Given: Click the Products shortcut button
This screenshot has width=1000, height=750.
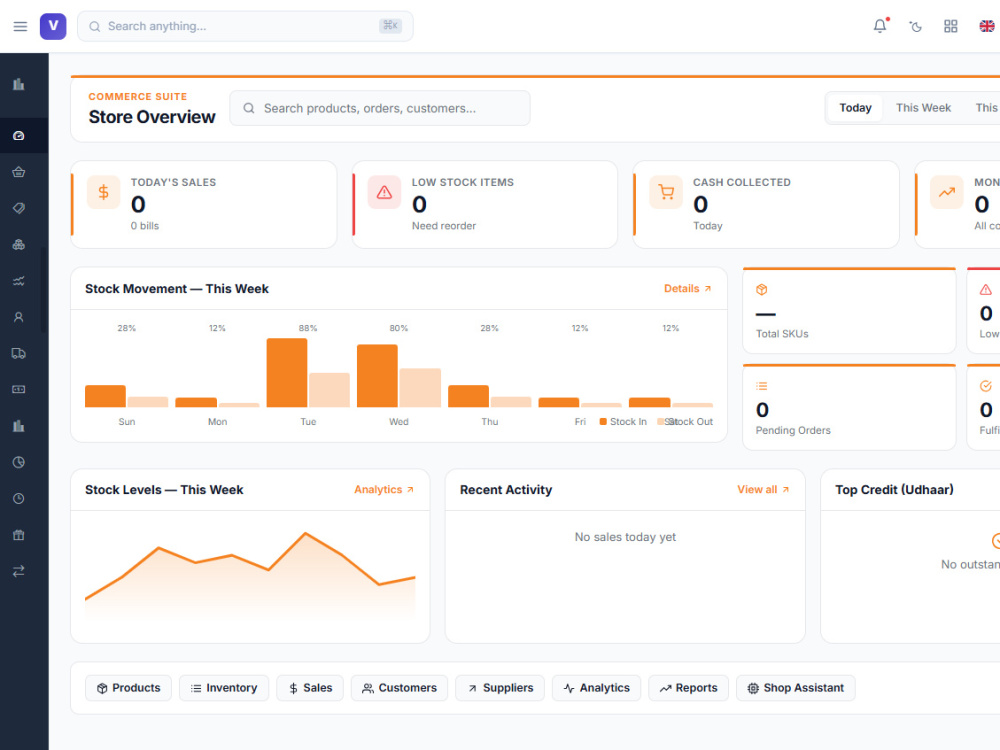Looking at the screenshot, I should [x=128, y=688].
